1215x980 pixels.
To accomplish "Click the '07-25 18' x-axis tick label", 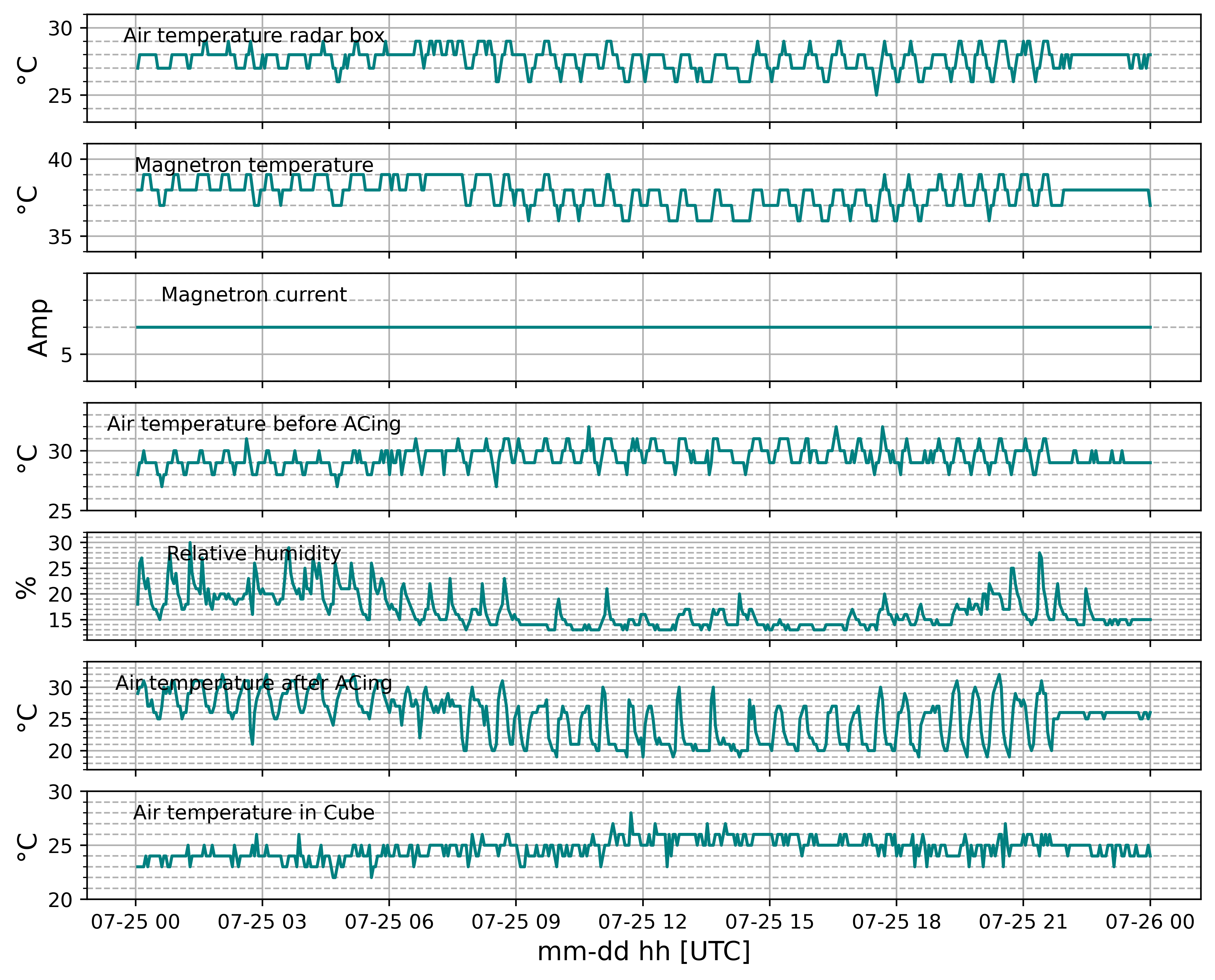I will tap(897, 923).
